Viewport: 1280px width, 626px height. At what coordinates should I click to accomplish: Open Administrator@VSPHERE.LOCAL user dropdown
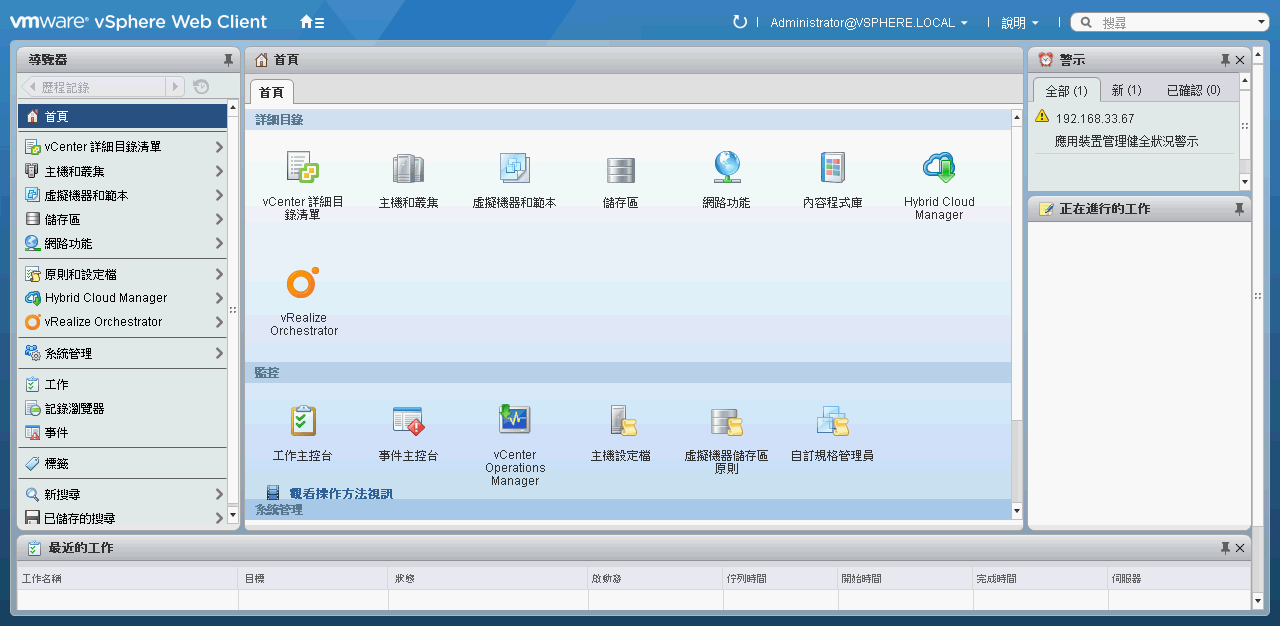(869, 22)
